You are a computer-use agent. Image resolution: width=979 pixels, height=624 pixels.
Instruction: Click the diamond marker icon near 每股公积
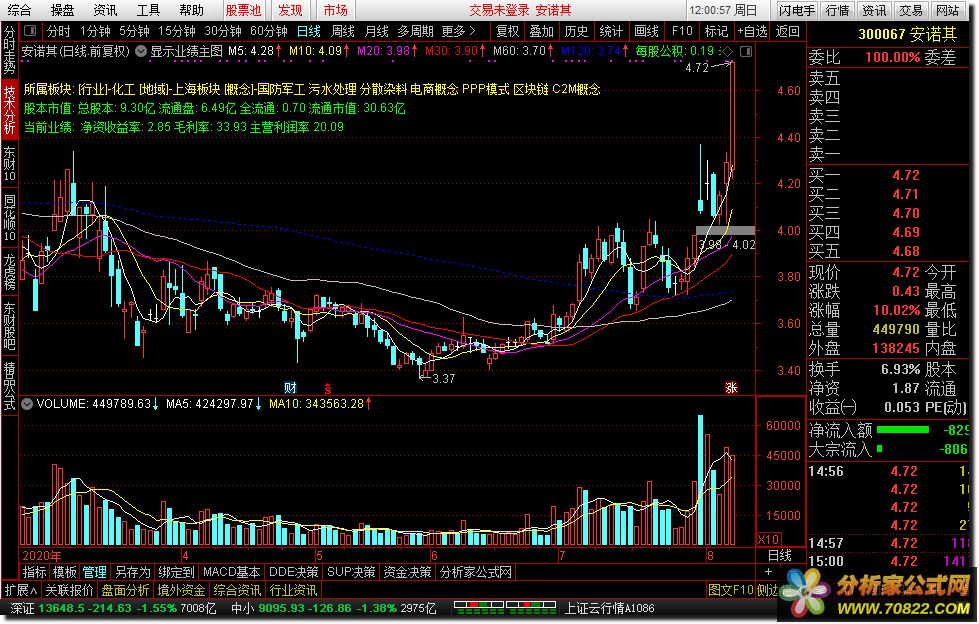(727, 51)
